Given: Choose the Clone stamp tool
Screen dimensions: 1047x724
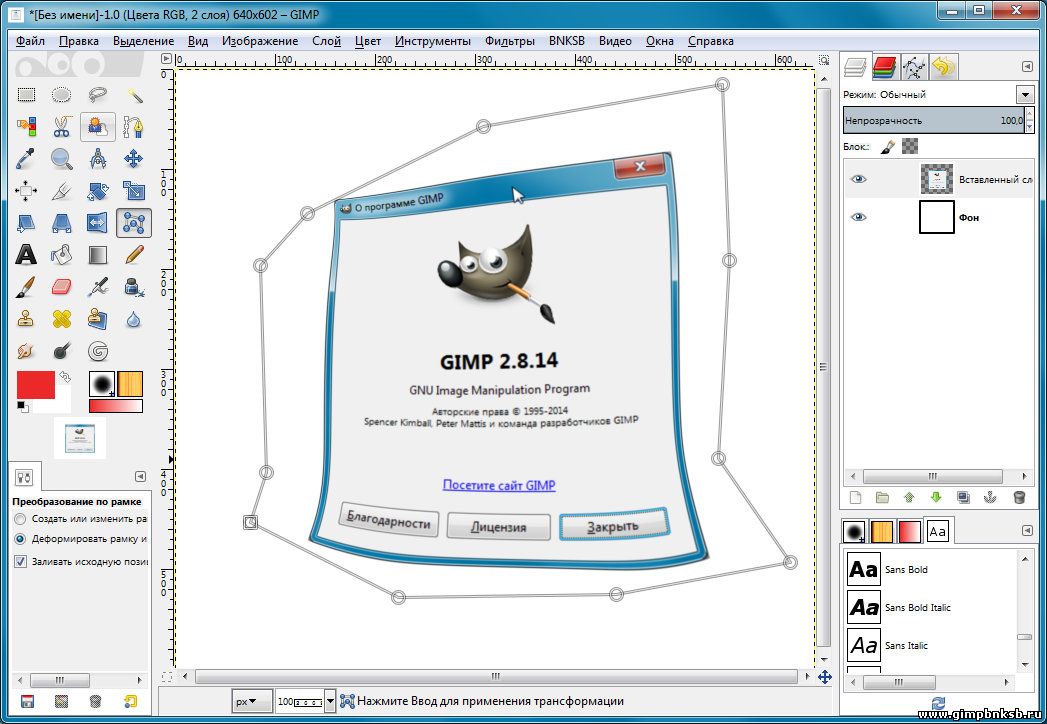Looking at the screenshot, I should tap(26, 319).
